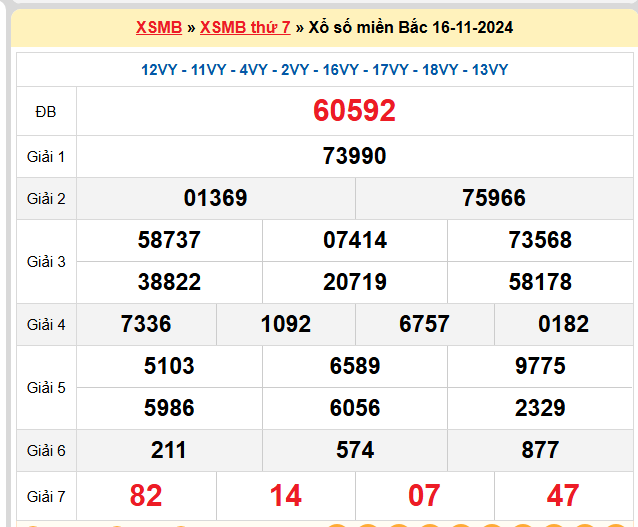Select Giải 5 number 2329
Image resolution: width=638 pixels, height=527 pixels.
[540, 408]
